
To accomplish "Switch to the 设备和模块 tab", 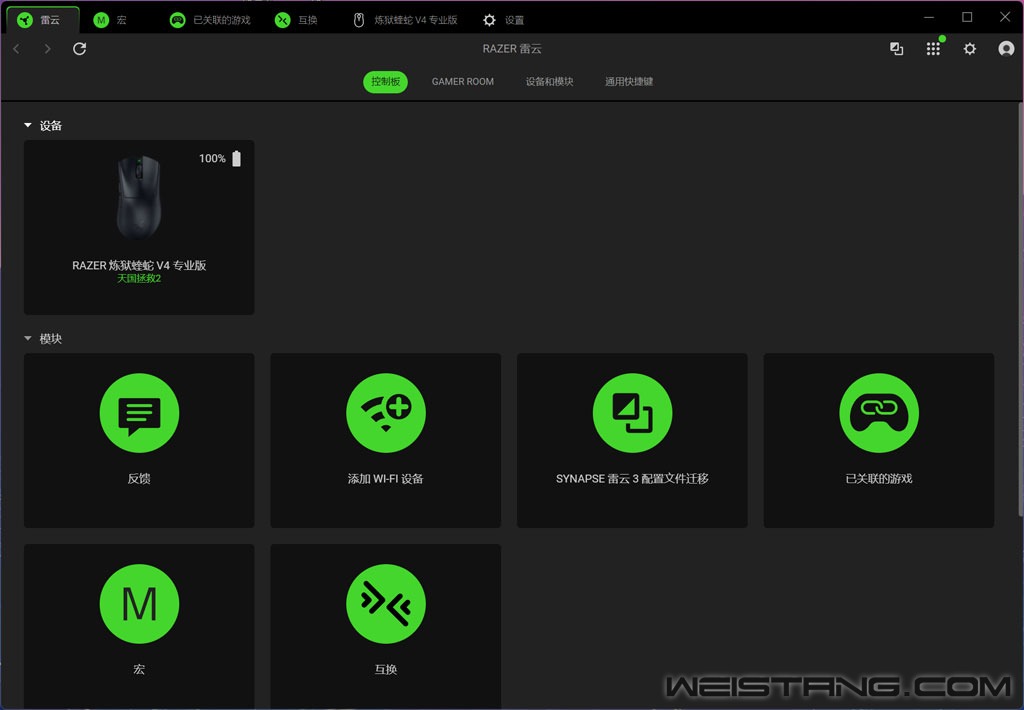I will (x=549, y=82).
